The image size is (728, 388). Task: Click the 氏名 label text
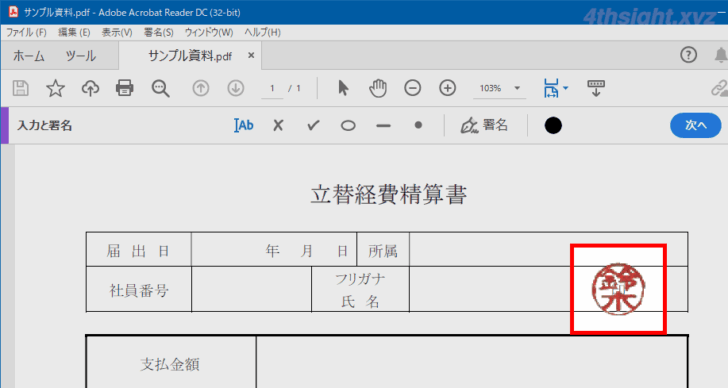360,302
